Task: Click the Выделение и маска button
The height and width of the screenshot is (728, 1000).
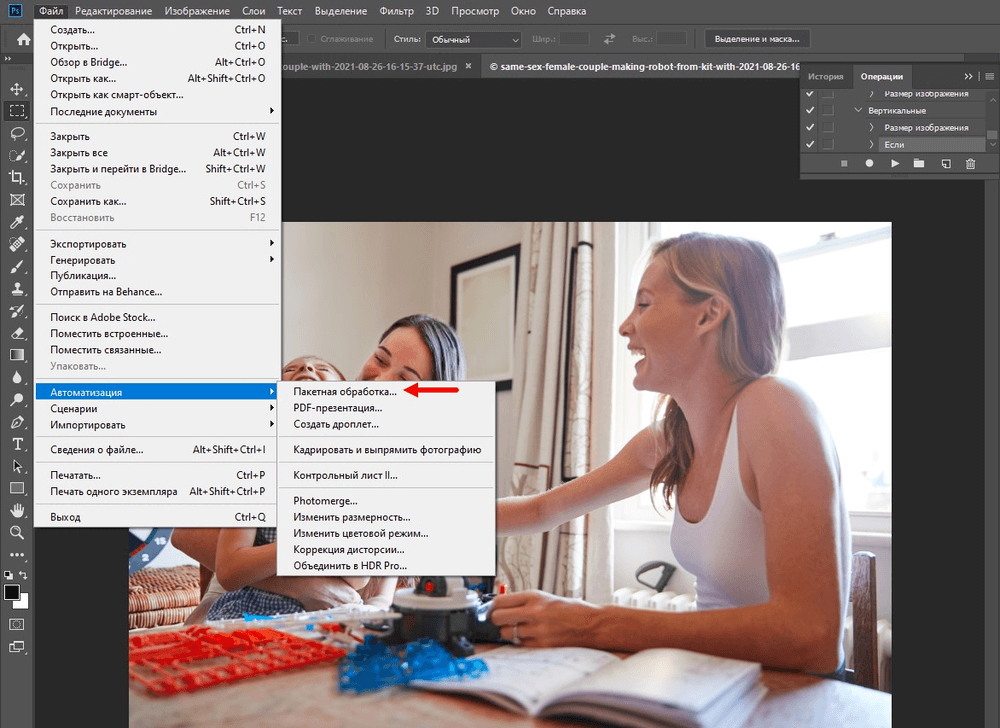Action: [x=757, y=39]
